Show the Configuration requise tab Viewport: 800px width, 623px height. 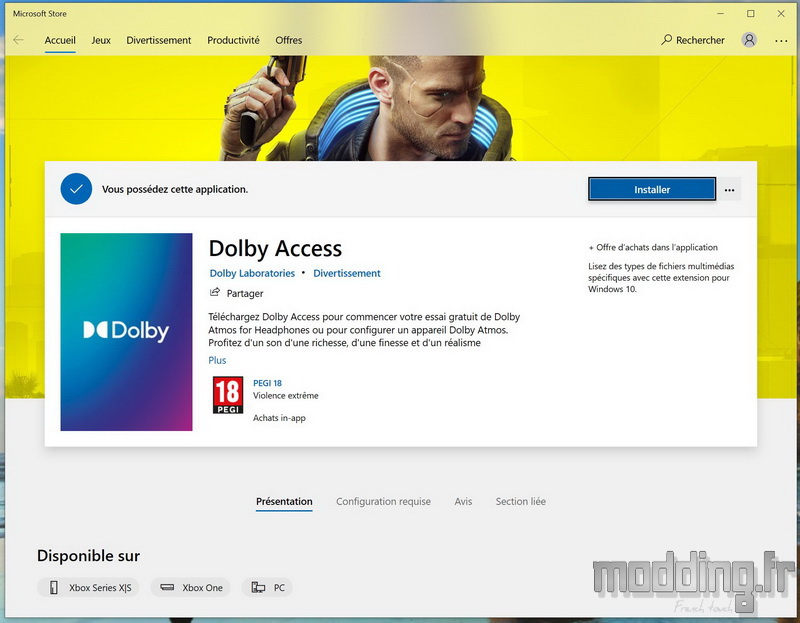click(383, 502)
